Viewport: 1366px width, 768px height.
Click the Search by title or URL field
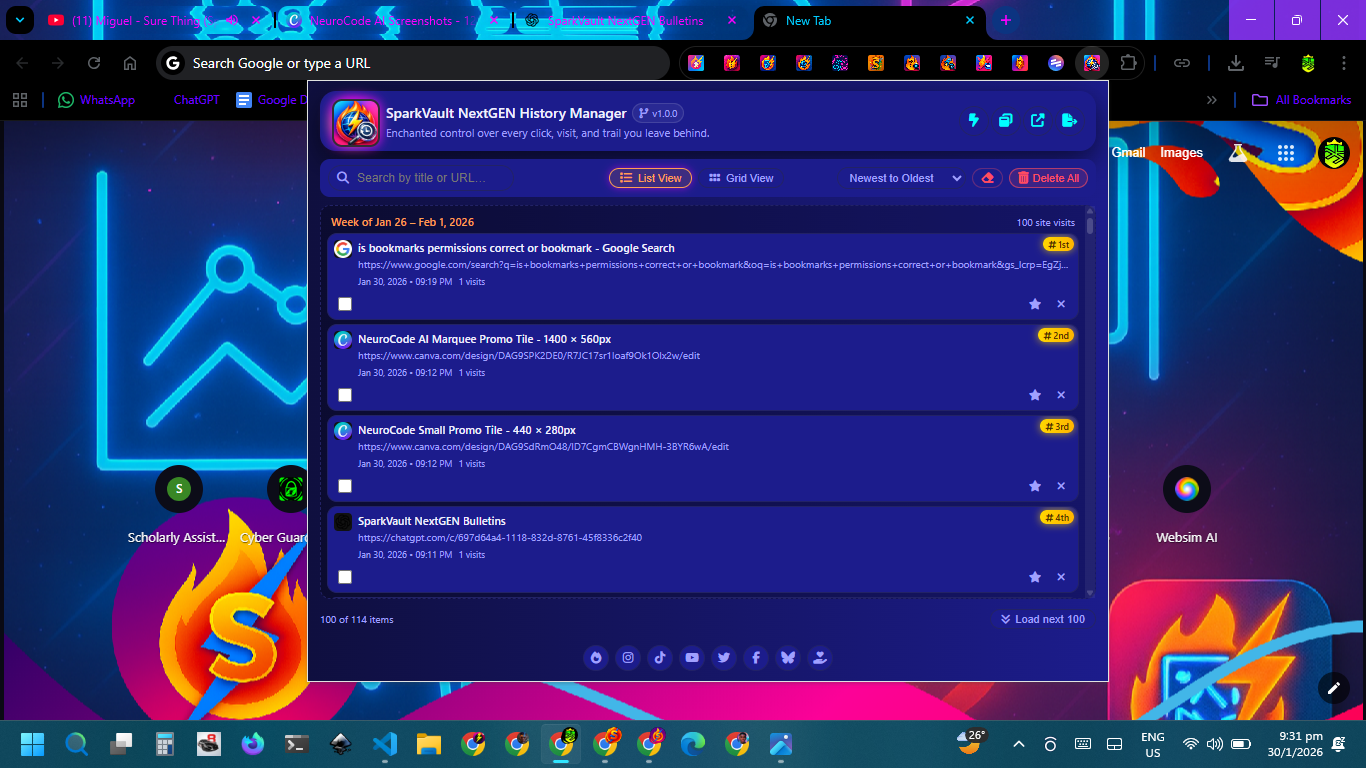tap(470, 178)
